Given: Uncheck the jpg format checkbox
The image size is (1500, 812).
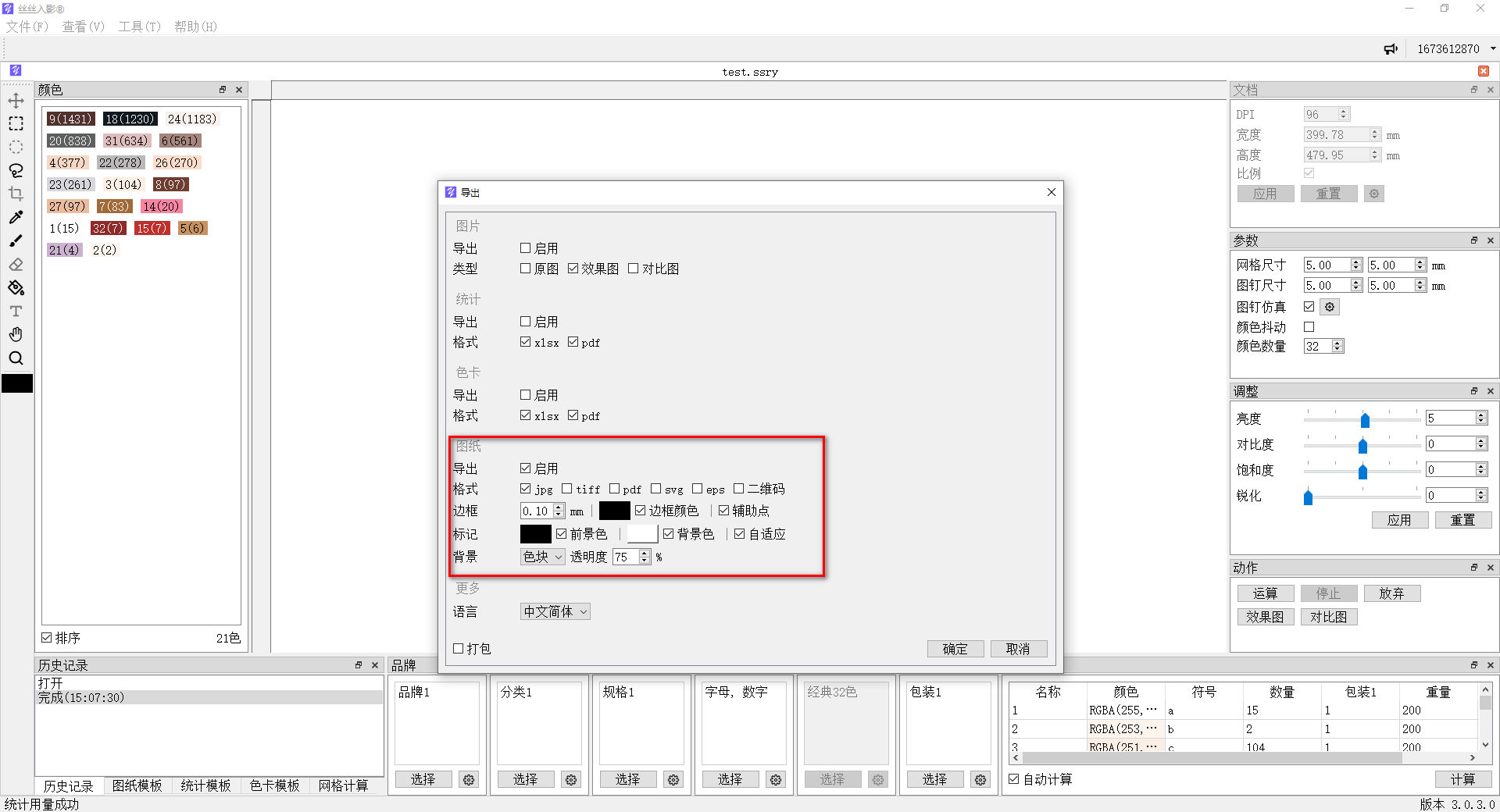Looking at the screenshot, I should pyautogui.click(x=526, y=489).
